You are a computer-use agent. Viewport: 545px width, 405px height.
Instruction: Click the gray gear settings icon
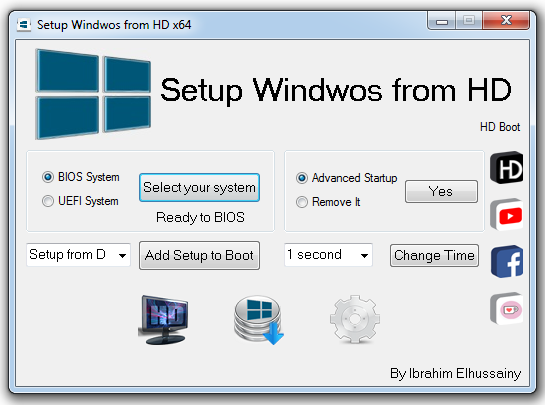[355, 319]
